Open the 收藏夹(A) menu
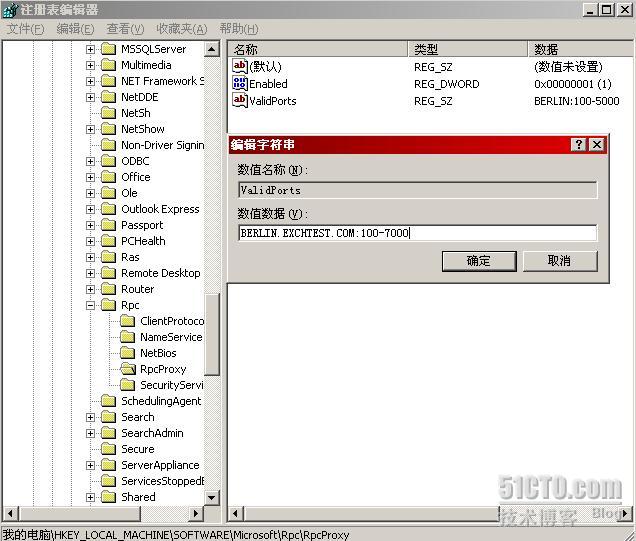Image resolution: width=636 pixels, height=541 pixels. pyautogui.click(x=182, y=29)
